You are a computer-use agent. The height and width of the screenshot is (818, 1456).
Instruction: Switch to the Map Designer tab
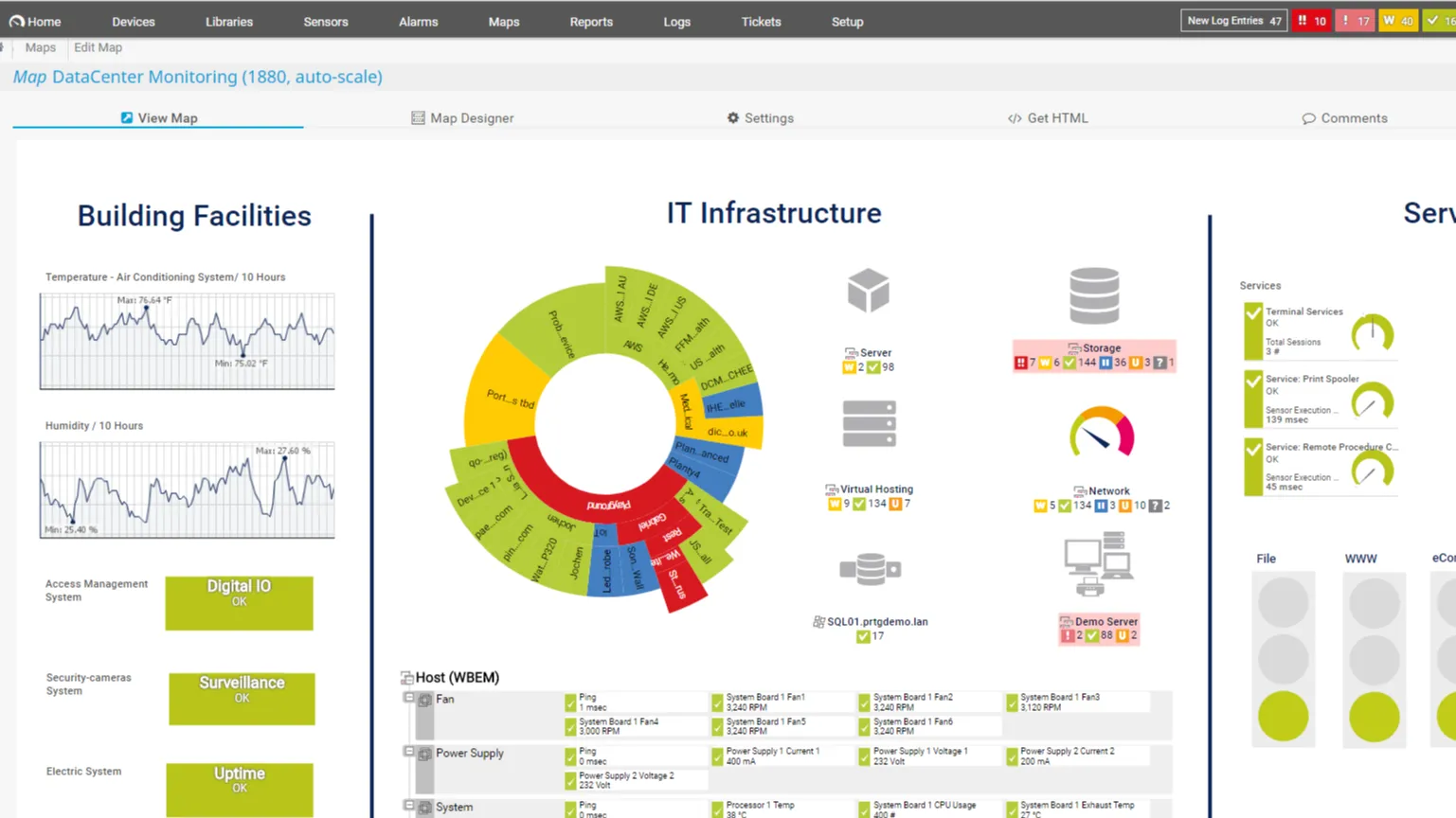462,118
